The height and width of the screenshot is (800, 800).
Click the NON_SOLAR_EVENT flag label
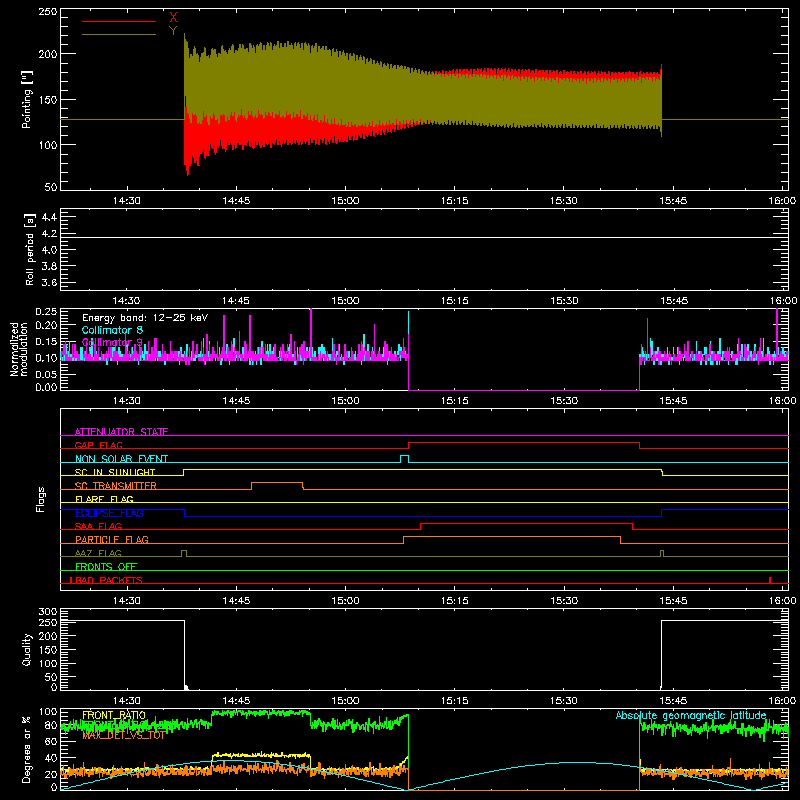pyautogui.click(x=121, y=459)
